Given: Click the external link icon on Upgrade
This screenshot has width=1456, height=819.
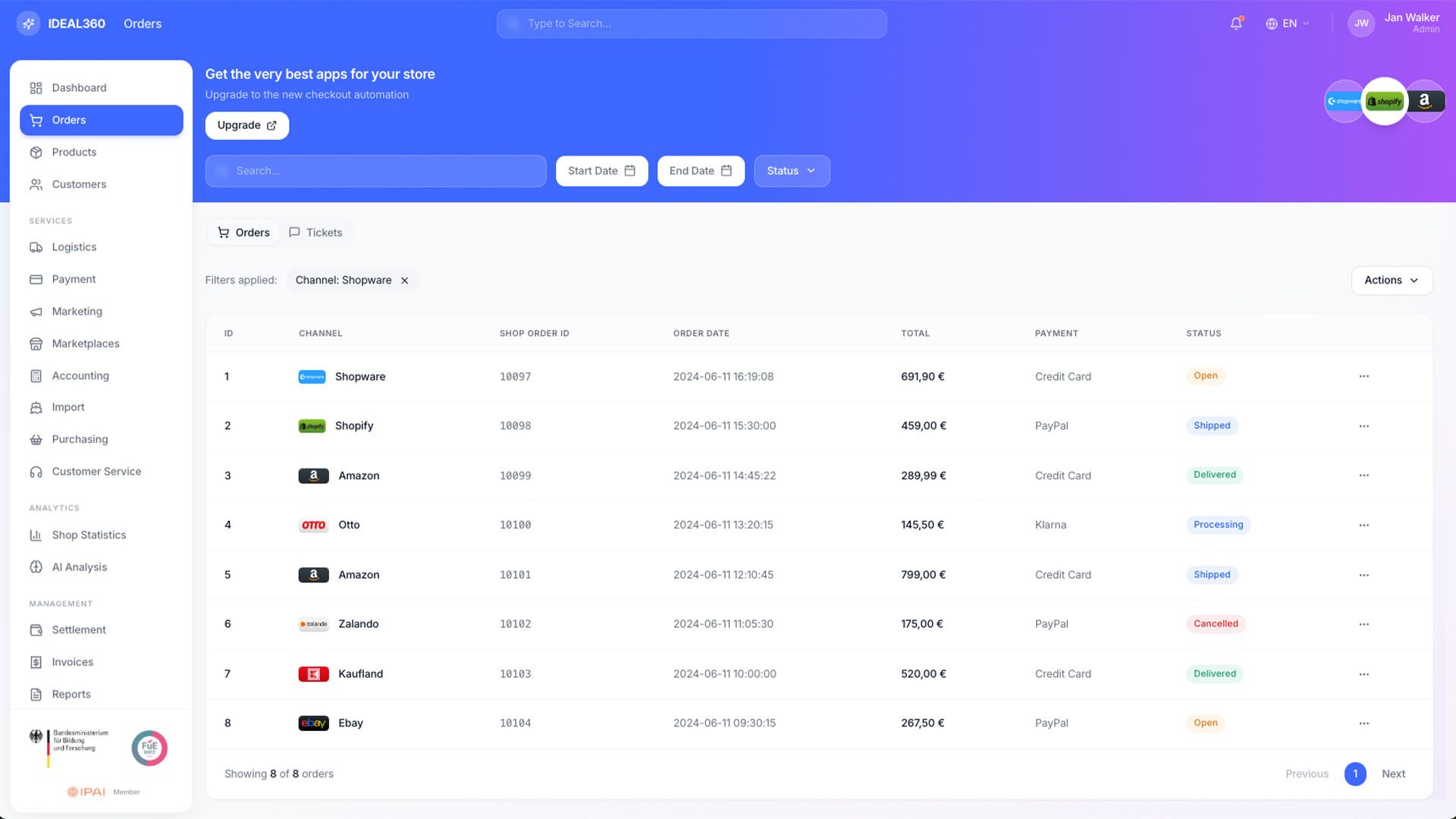Looking at the screenshot, I should click(271, 126).
